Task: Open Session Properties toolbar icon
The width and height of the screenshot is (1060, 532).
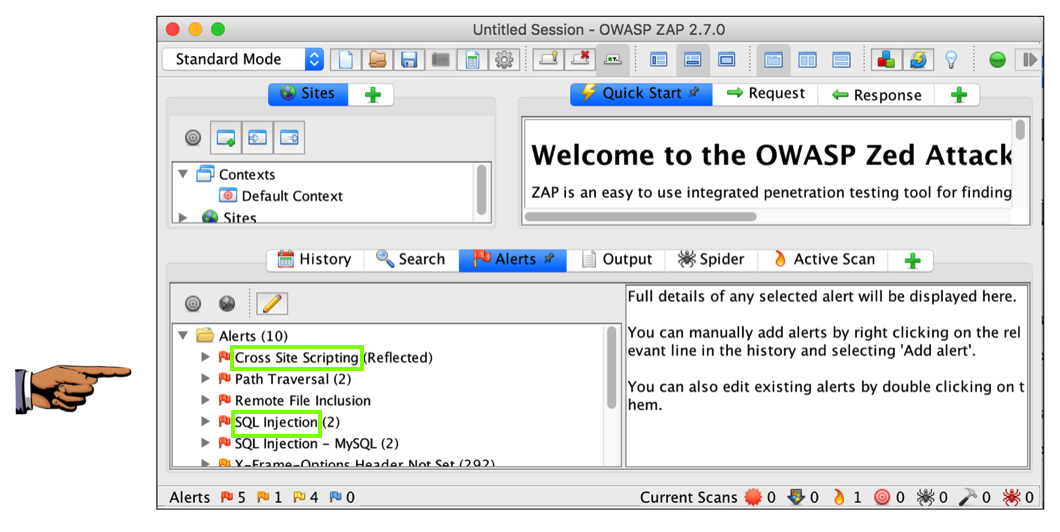Action: [x=473, y=59]
